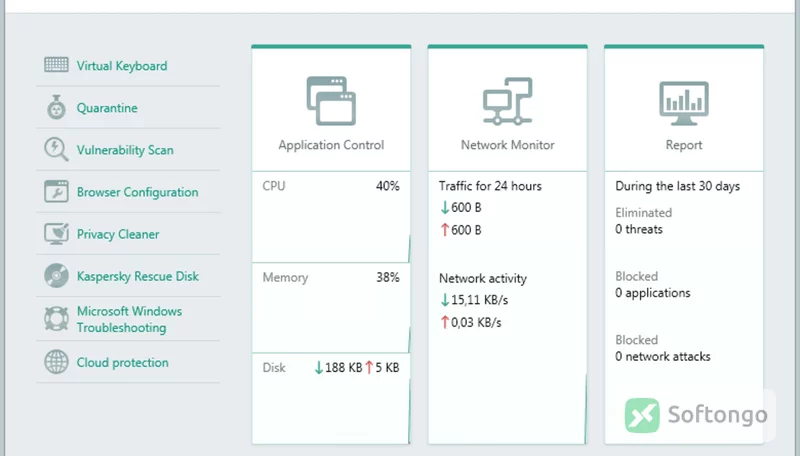Click the Cloud protection globe icon

pos(56,362)
